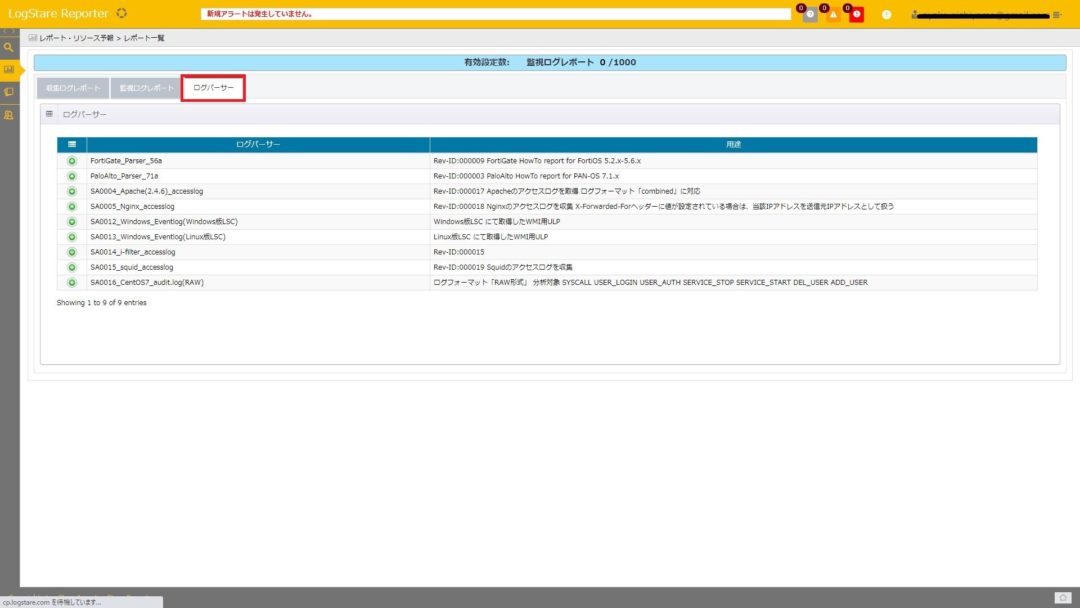Open the user management icon in sidebar
The image size is (1080, 608).
(9, 115)
